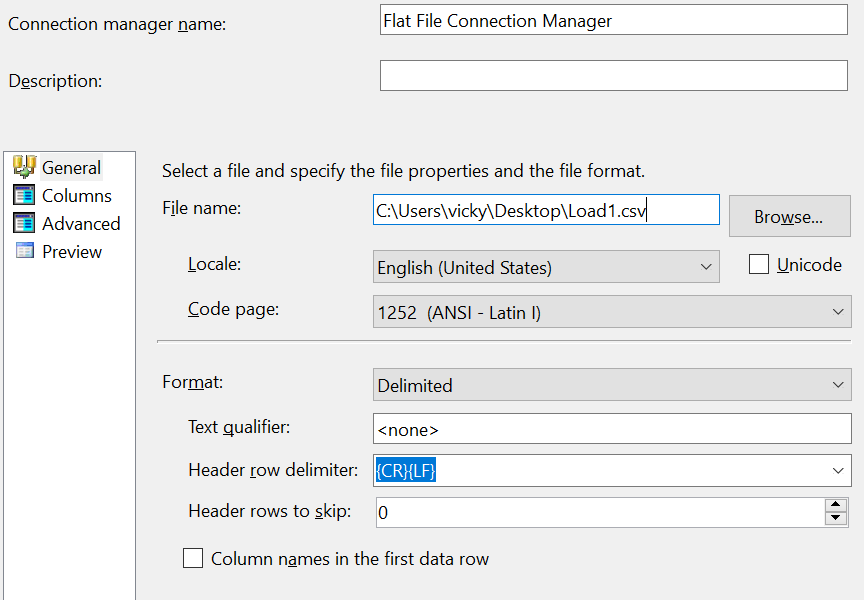This screenshot has width=864, height=600.
Task: Click the File name path field
Action: 546,210
